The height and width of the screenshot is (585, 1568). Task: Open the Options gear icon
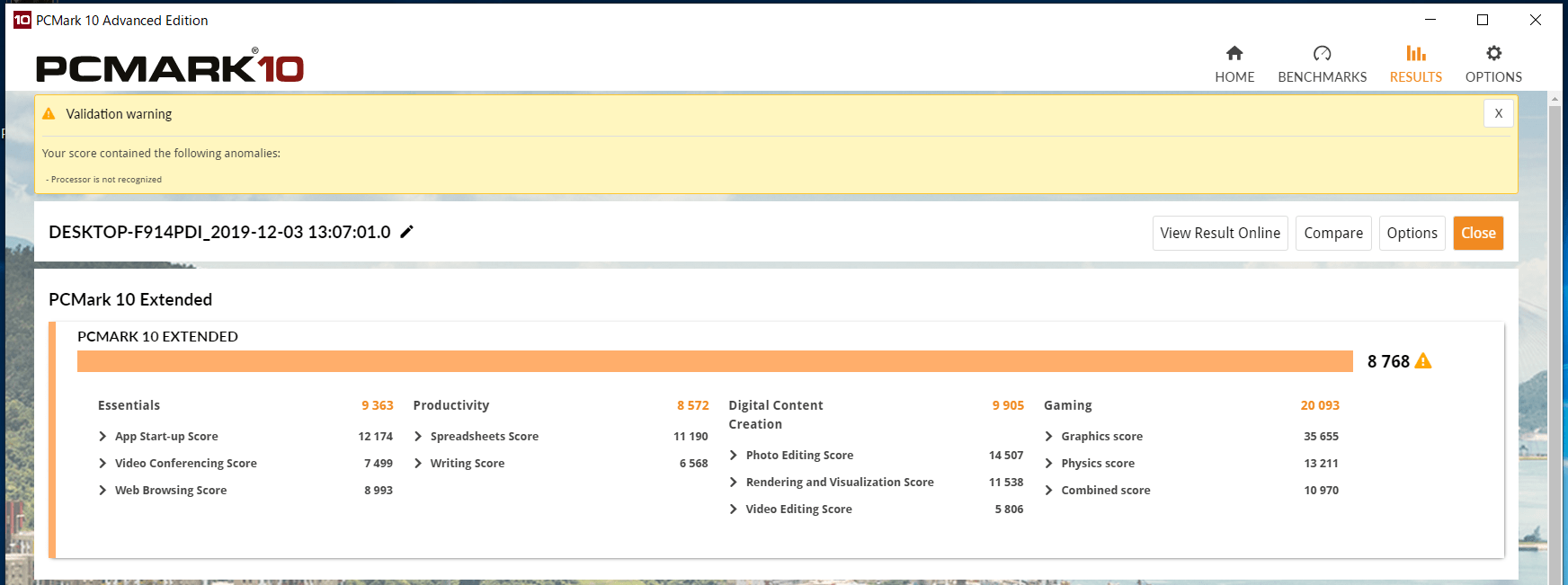pos(1493,53)
